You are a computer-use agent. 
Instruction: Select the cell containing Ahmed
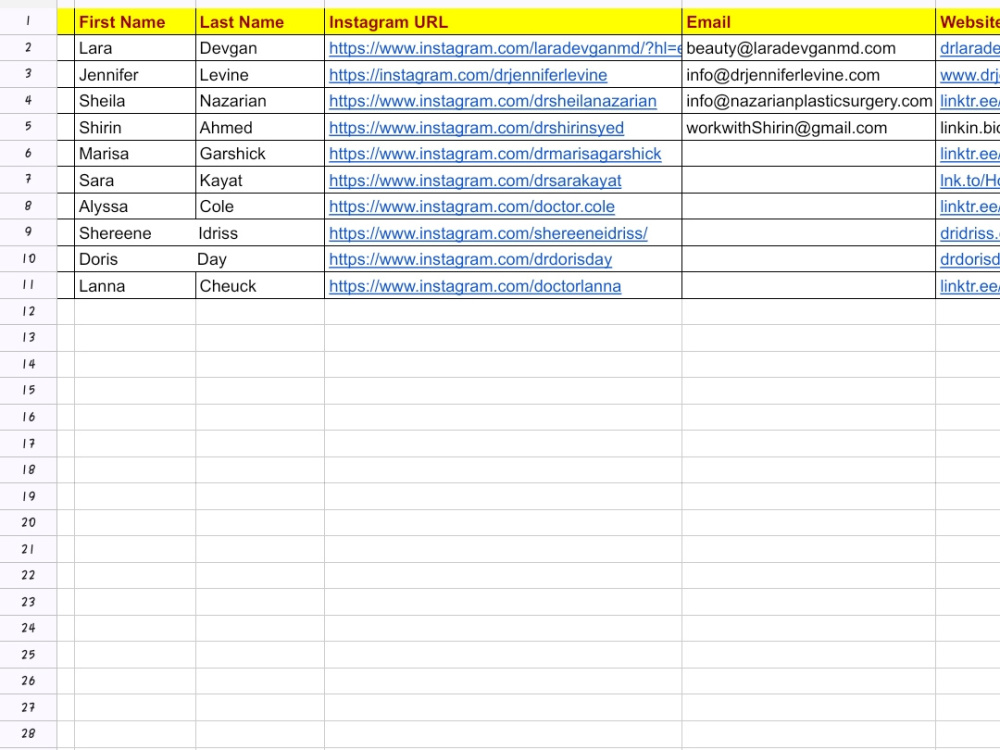pos(260,128)
